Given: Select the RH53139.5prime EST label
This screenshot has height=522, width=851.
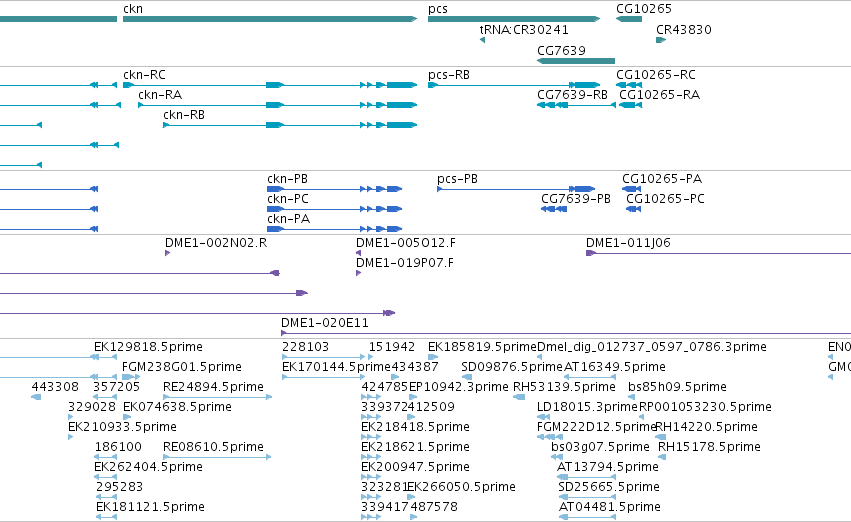Looking at the screenshot, I should (x=564, y=386).
